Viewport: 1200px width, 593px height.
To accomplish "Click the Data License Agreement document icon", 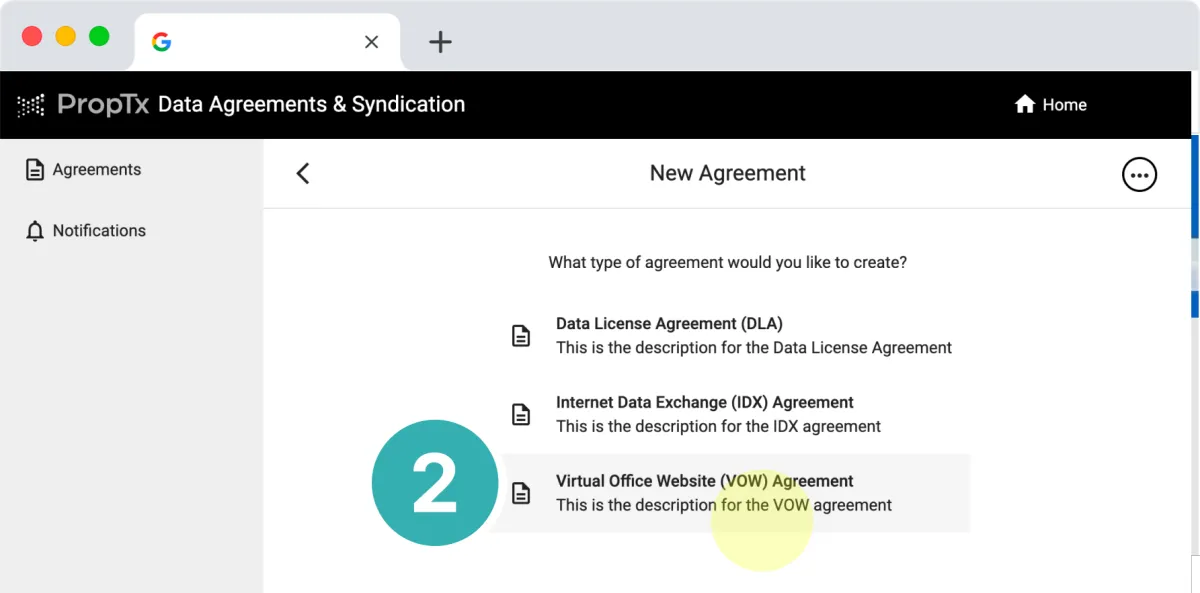I will tap(521, 336).
